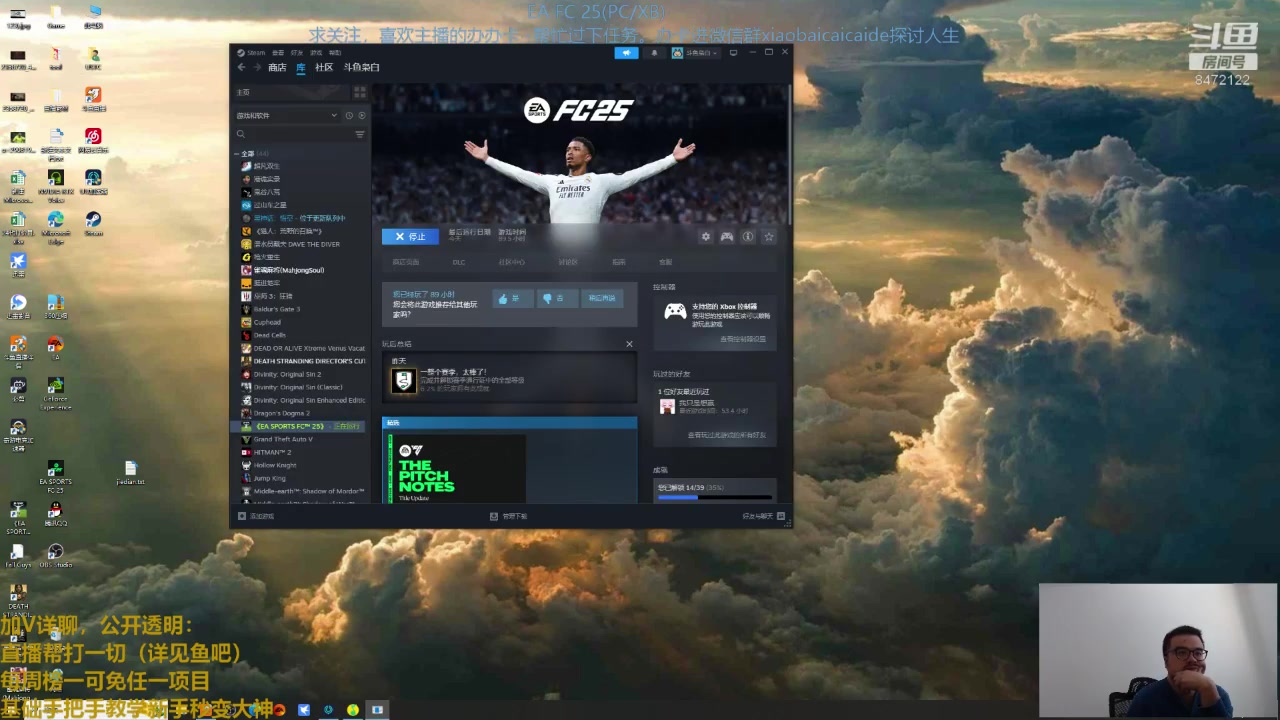Click the yesterday's achievement badge icon

(x=403, y=381)
